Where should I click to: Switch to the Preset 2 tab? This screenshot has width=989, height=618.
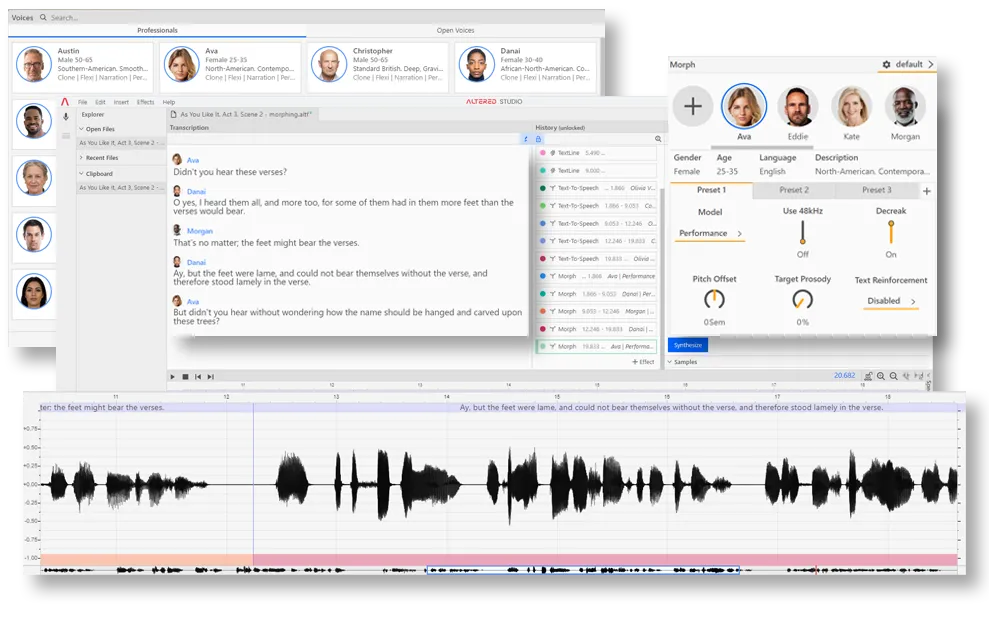pos(793,190)
